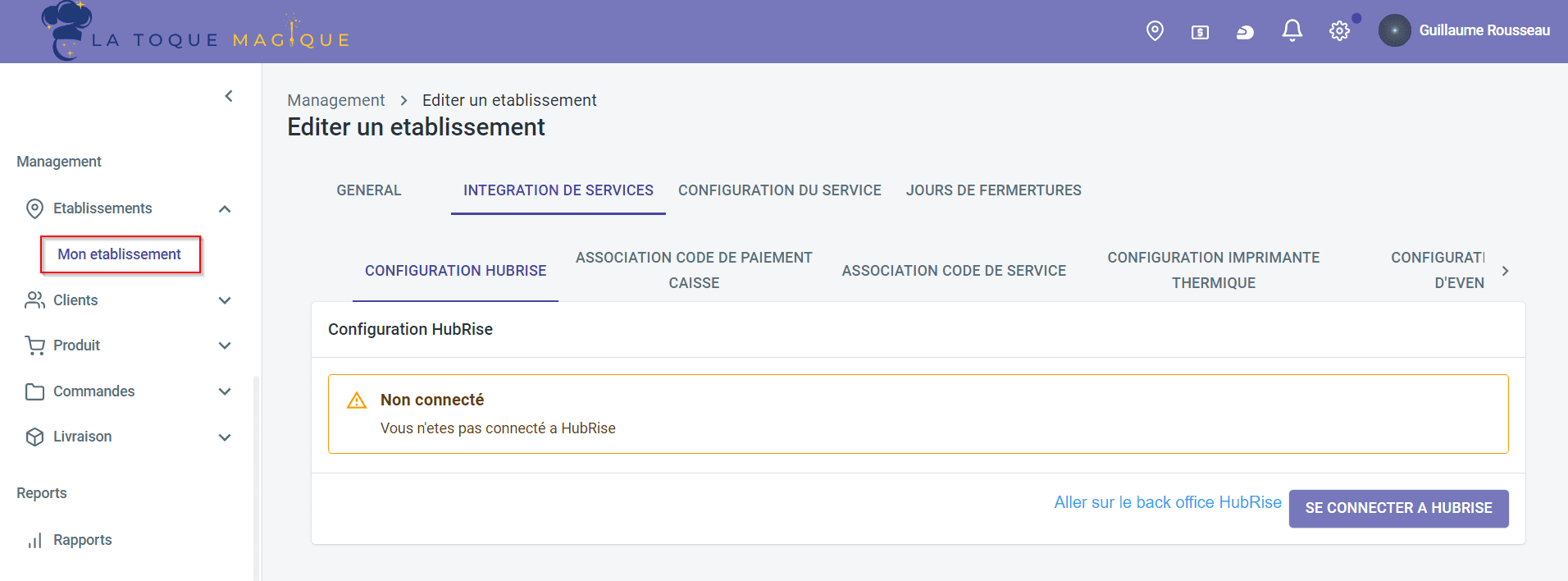Expand the Produit menu section
This screenshot has width=1568, height=581.
coord(225,345)
